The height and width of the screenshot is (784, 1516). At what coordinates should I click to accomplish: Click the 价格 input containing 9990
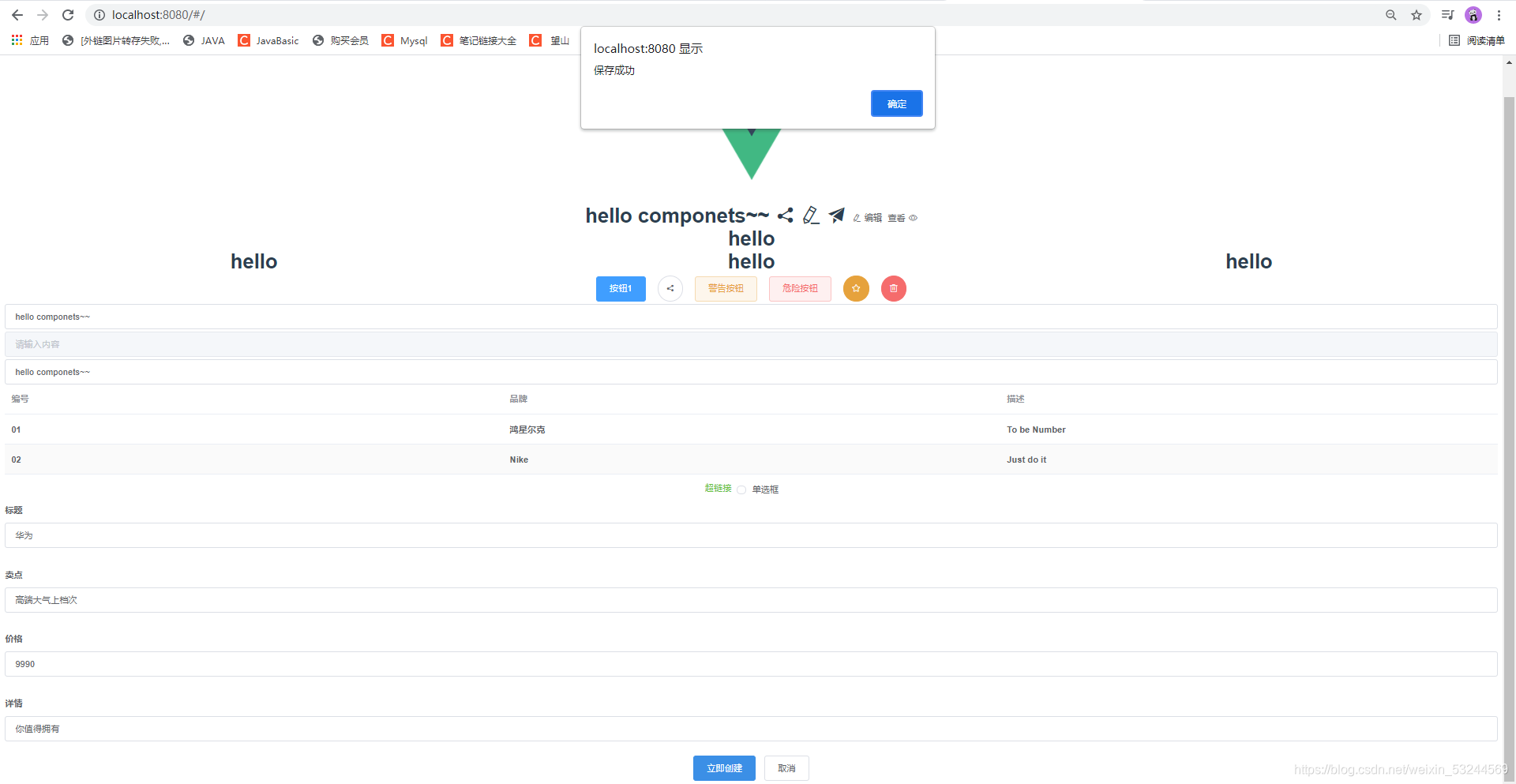pyautogui.click(x=751, y=664)
